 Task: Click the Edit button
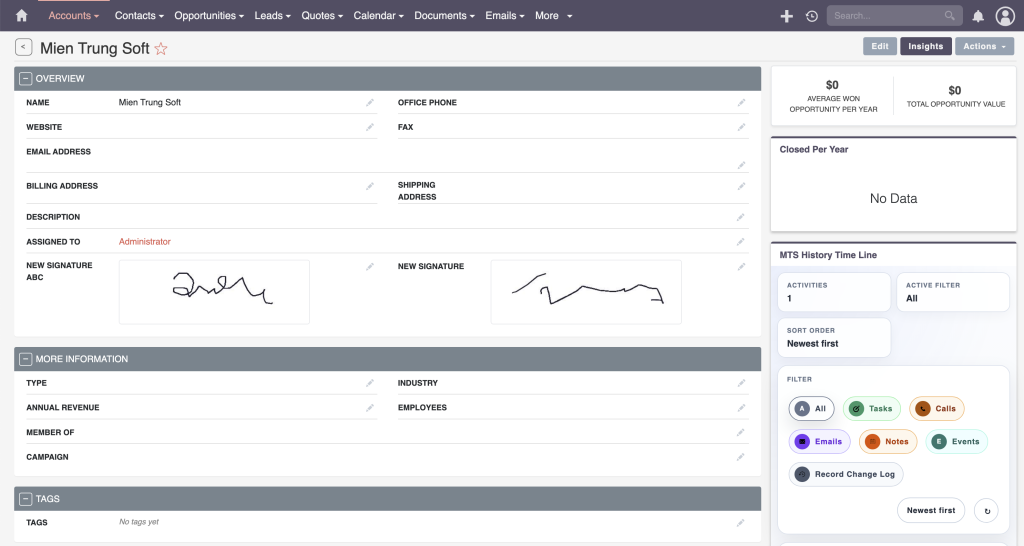880,46
